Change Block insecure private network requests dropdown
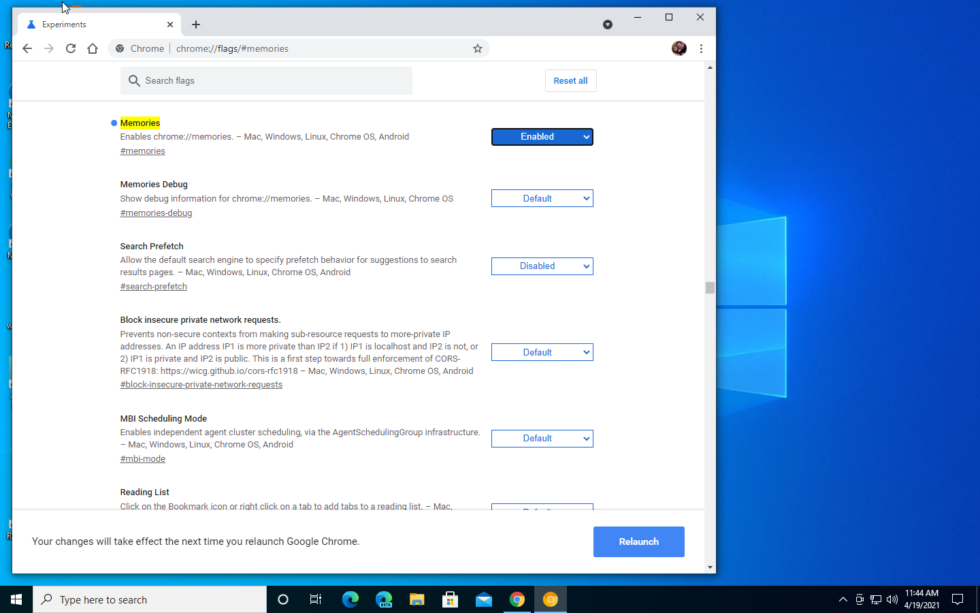This screenshot has height=613, width=980. pos(542,352)
